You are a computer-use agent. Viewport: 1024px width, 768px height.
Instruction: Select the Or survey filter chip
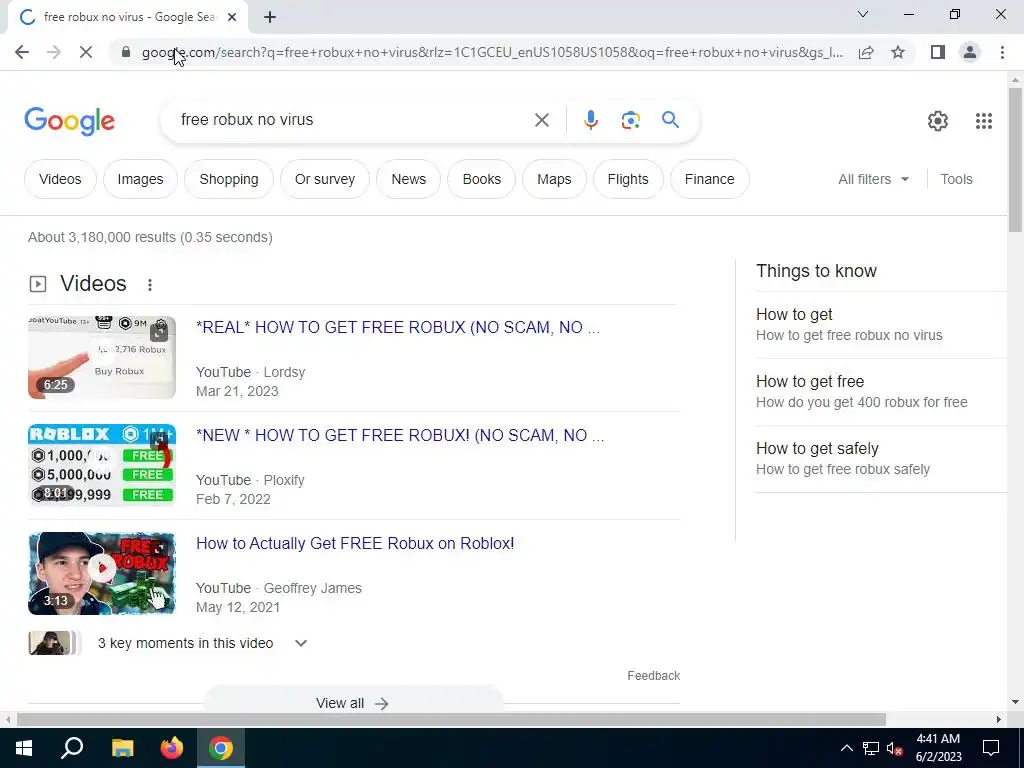point(325,179)
